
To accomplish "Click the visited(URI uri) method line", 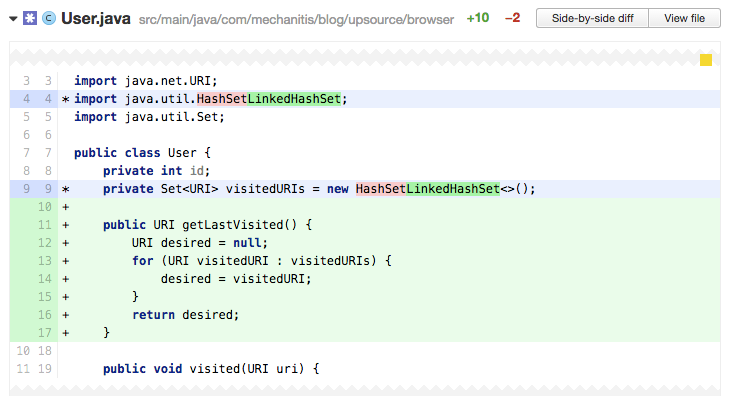I will click(211, 369).
